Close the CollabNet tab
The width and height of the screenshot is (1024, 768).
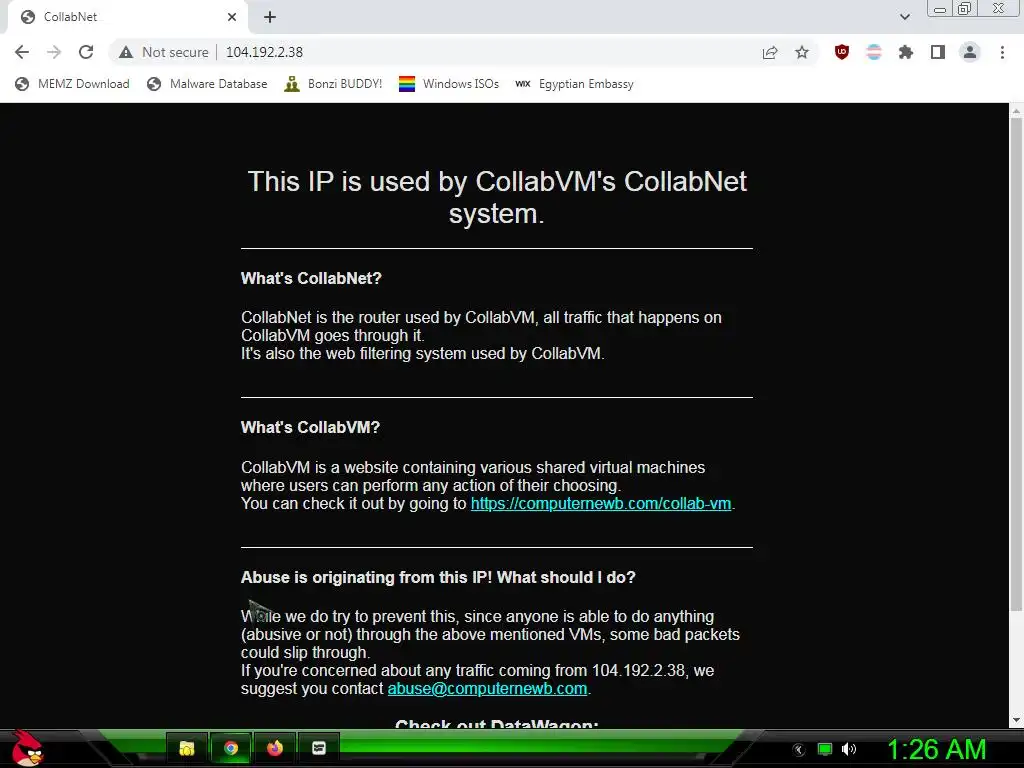click(x=232, y=17)
